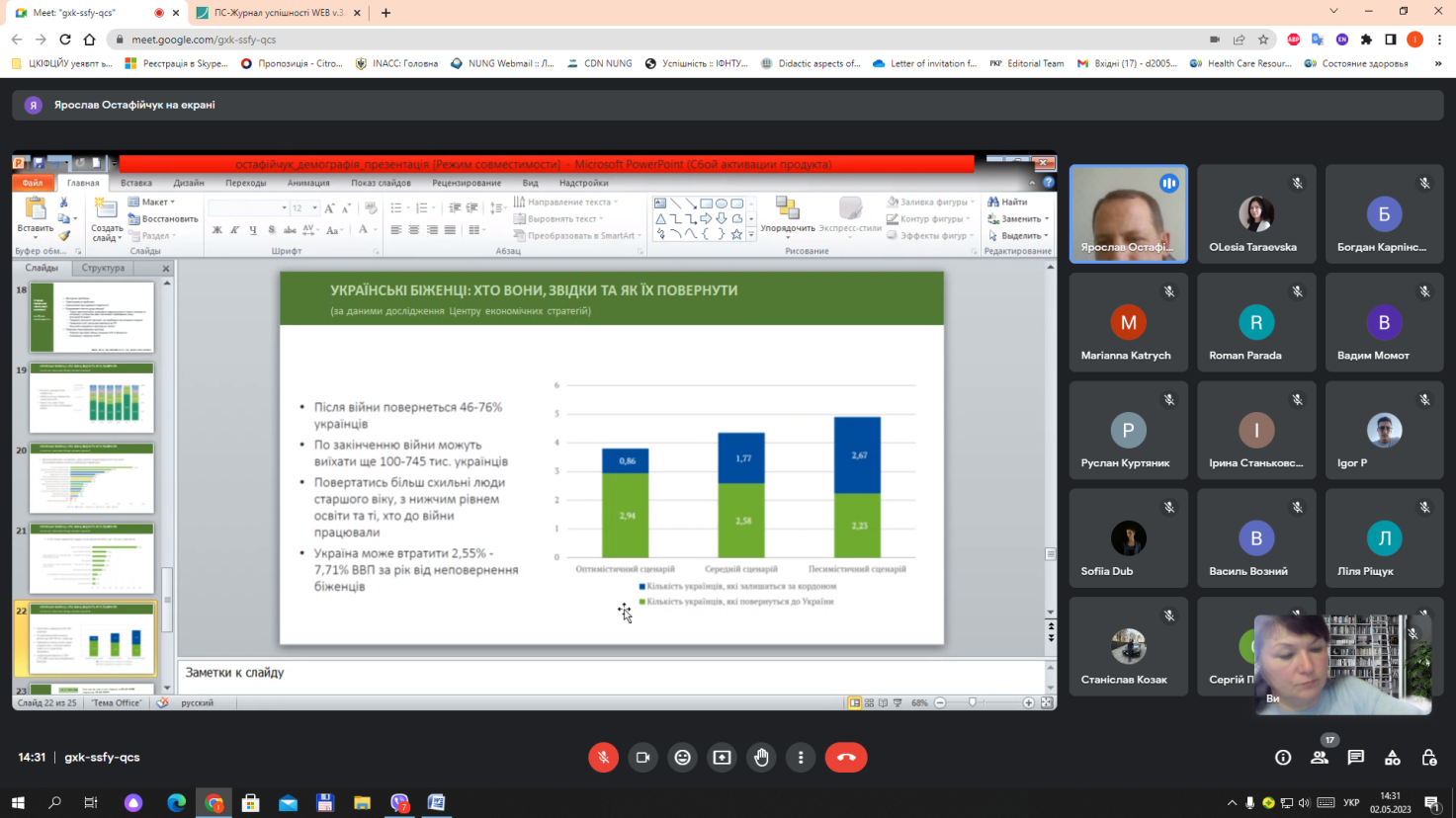Show hidden system tray icons
This screenshot has height=818, width=1456.
pyautogui.click(x=1232, y=802)
